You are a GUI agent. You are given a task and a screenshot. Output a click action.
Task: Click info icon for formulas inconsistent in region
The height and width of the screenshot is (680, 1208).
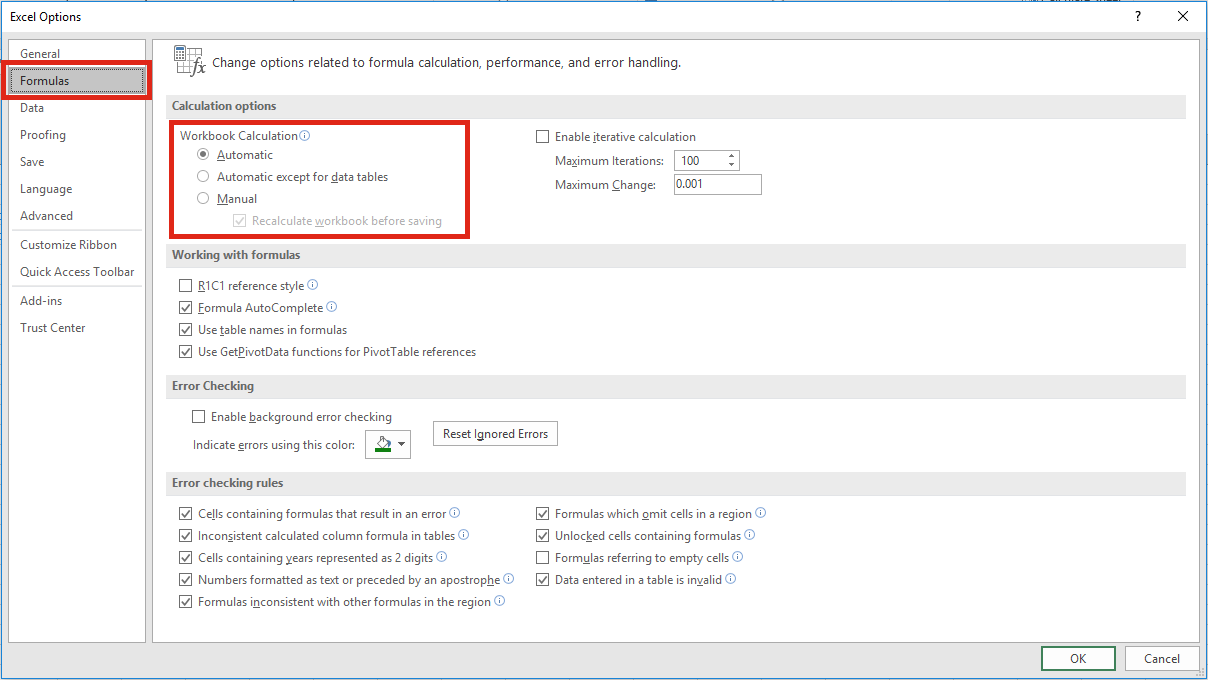pyautogui.click(x=500, y=601)
